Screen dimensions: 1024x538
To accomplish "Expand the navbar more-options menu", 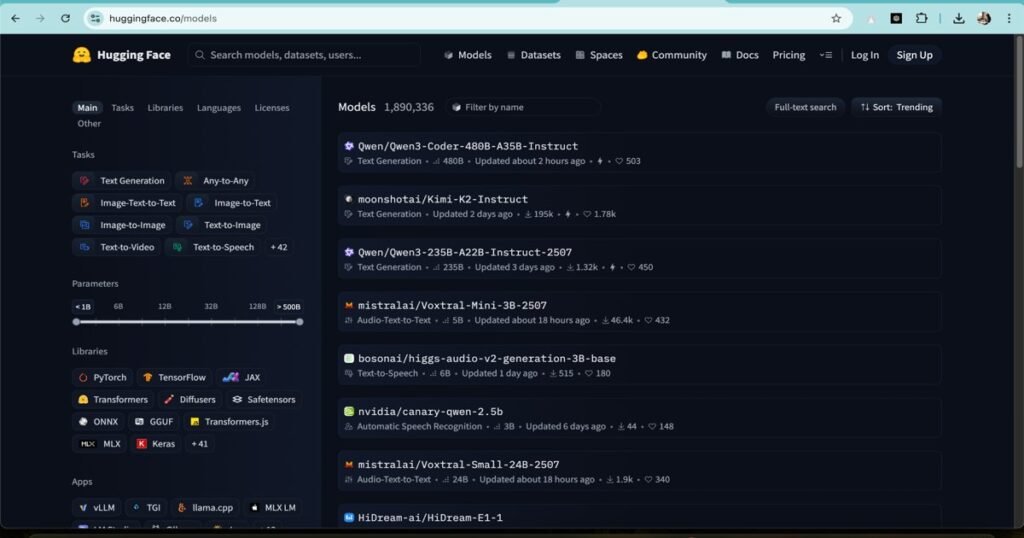I will (825, 55).
